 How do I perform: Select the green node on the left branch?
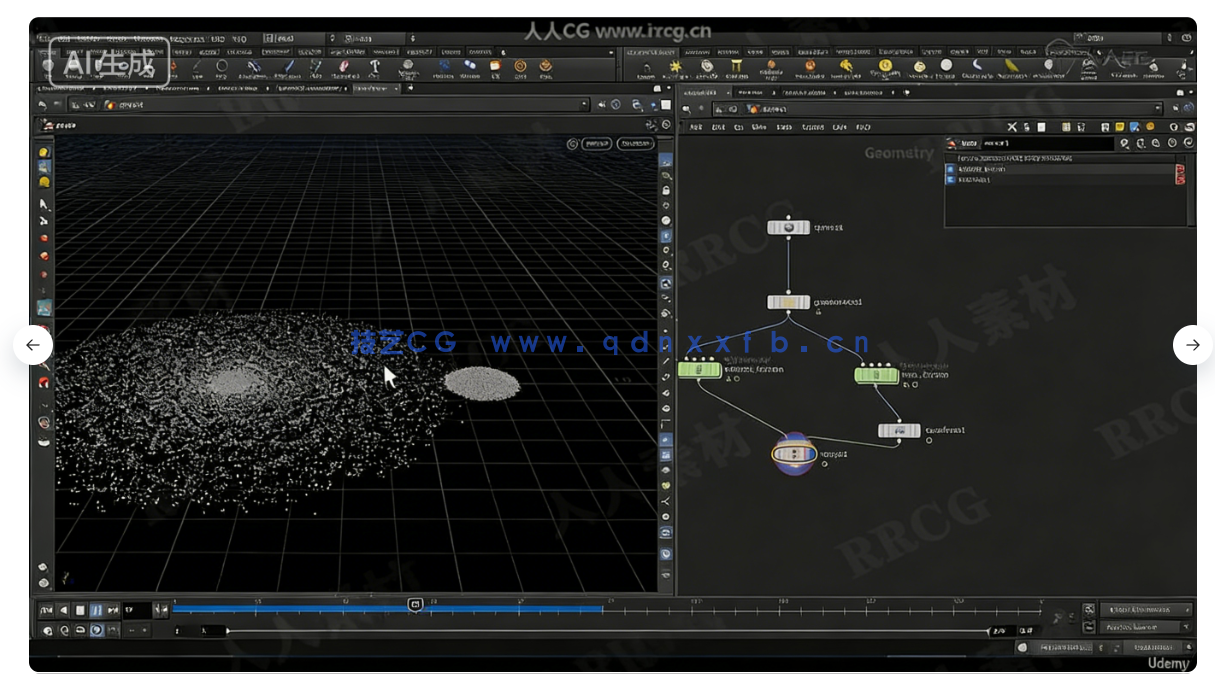point(699,370)
